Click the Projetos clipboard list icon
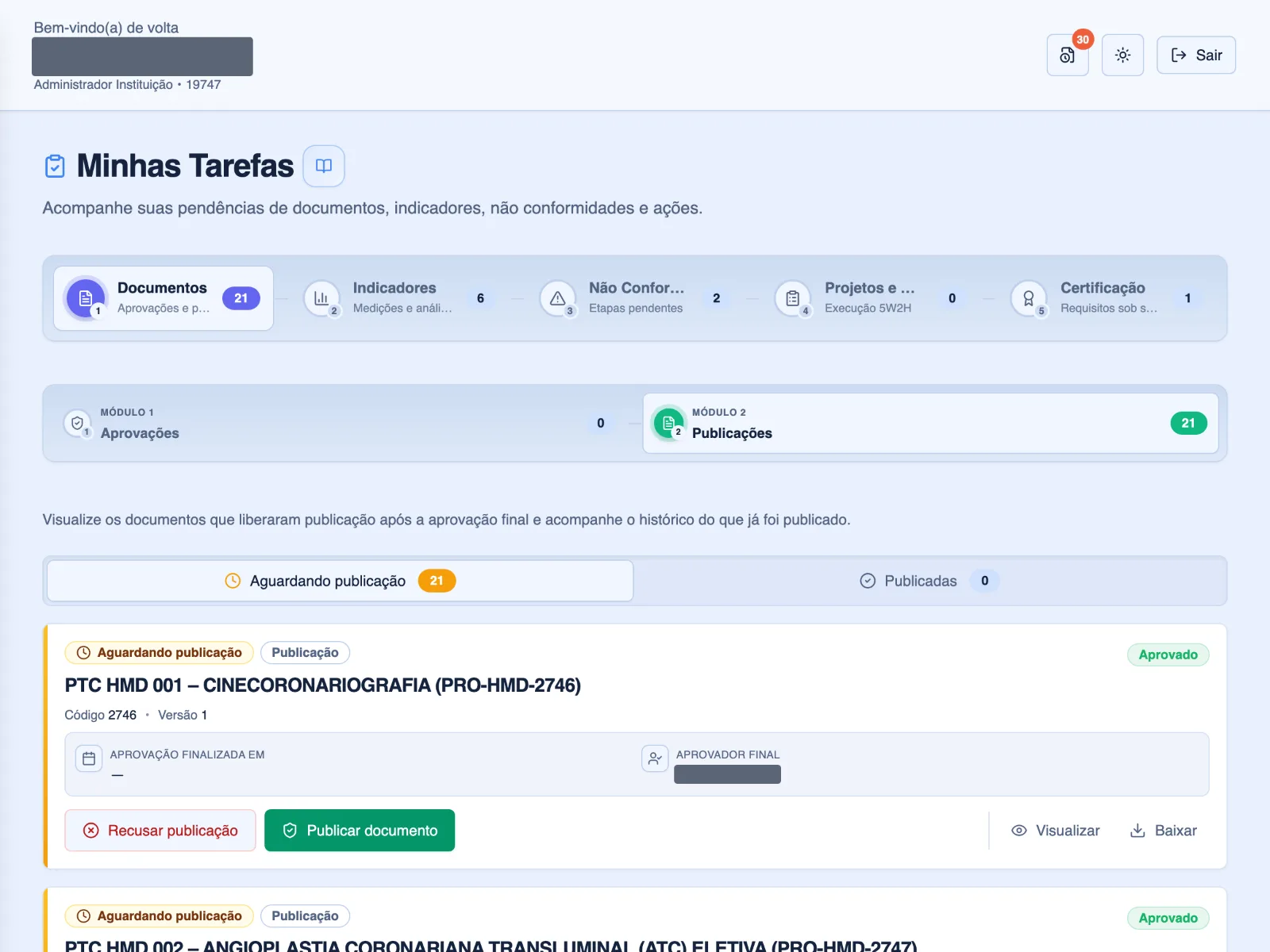Screen dimensions: 1270x952 pos(793,298)
